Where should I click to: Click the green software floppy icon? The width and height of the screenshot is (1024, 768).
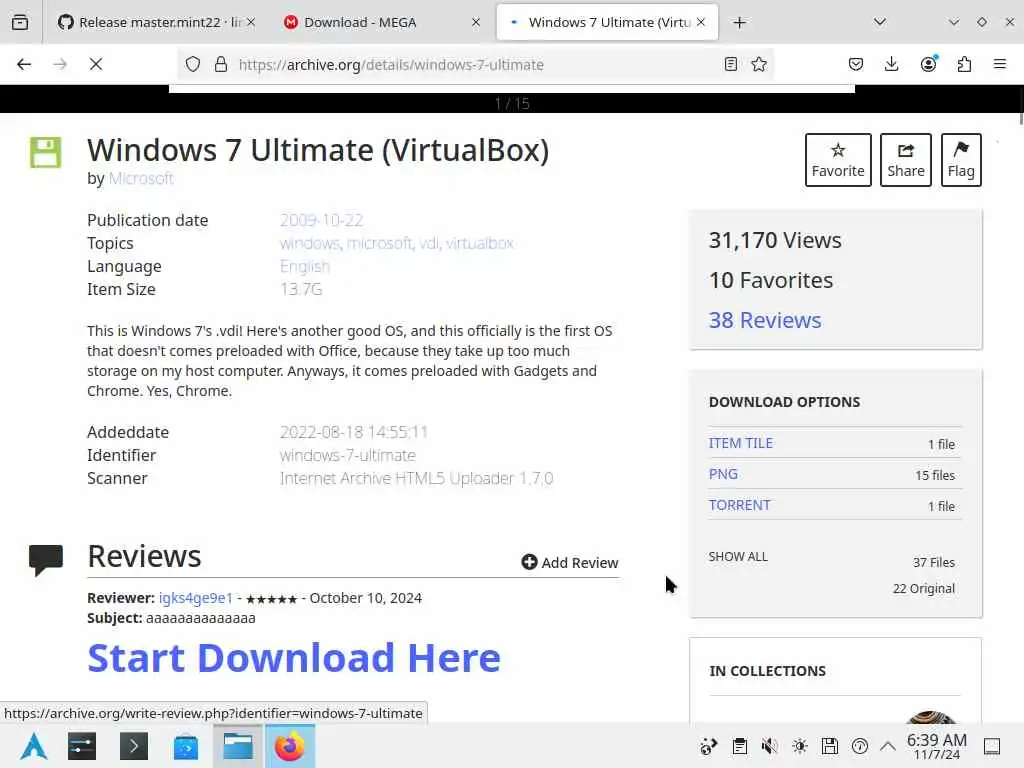coord(46,152)
